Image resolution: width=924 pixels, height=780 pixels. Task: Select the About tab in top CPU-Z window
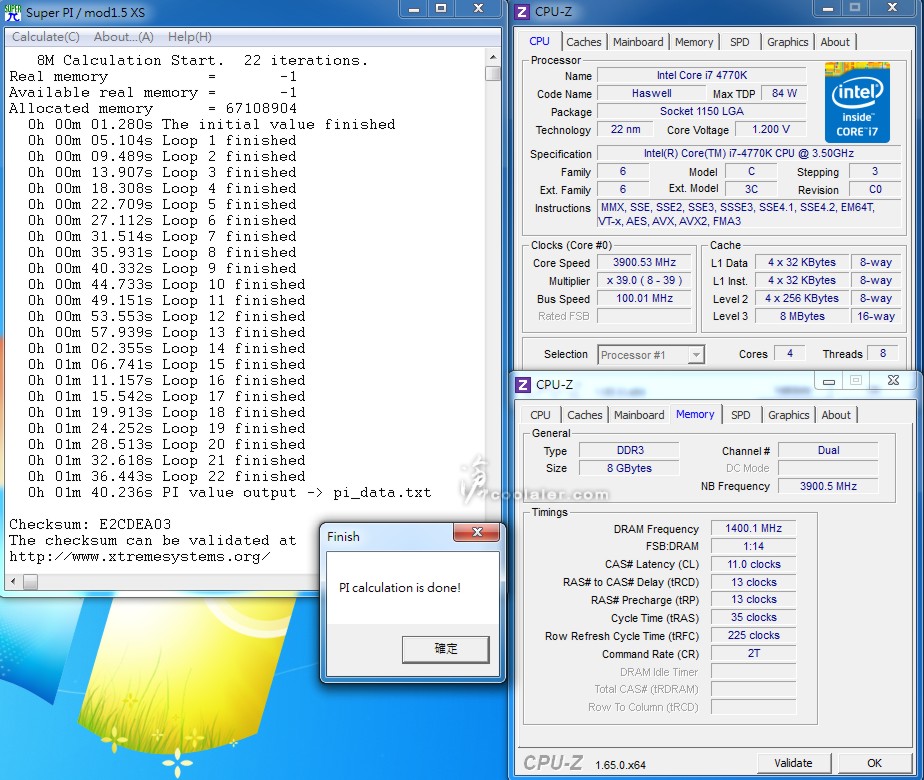click(835, 42)
